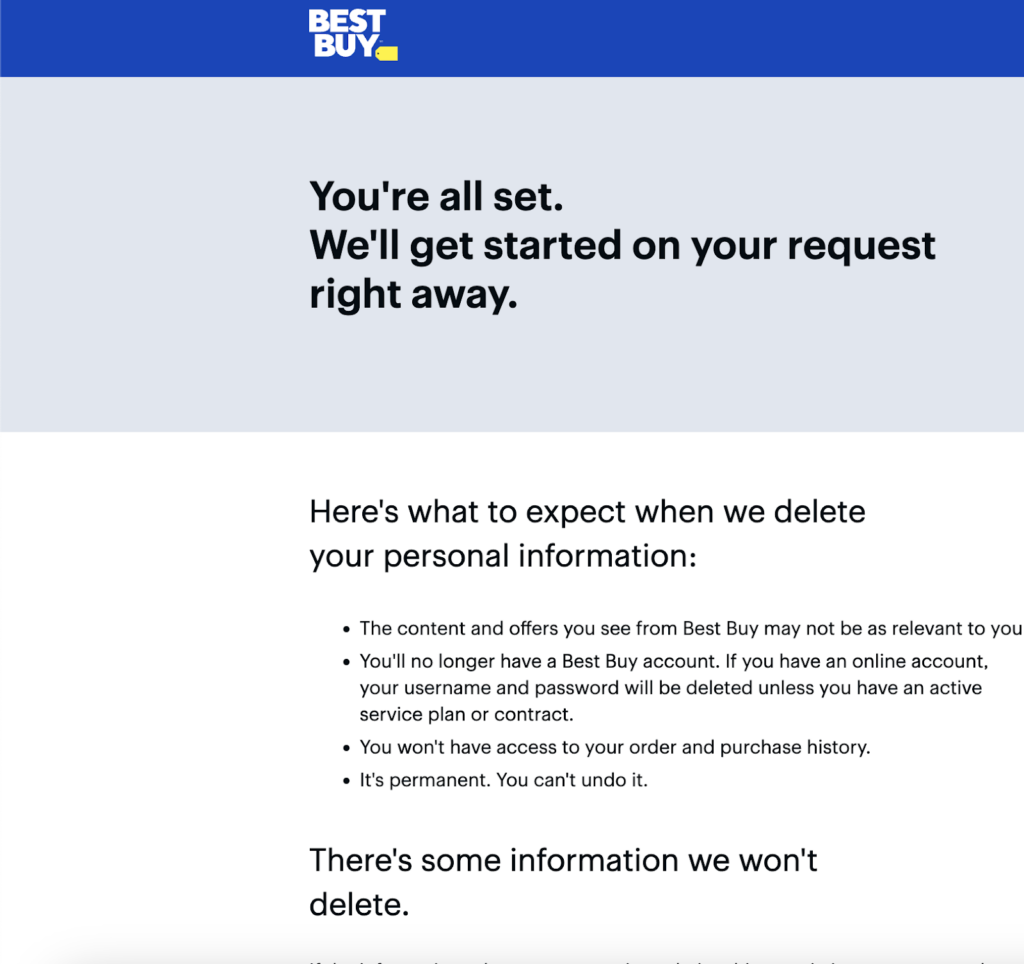This screenshot has width=1024, height=964.
Task: Click "It's permanent. You can't undo it." text
Action: point(503,780)
